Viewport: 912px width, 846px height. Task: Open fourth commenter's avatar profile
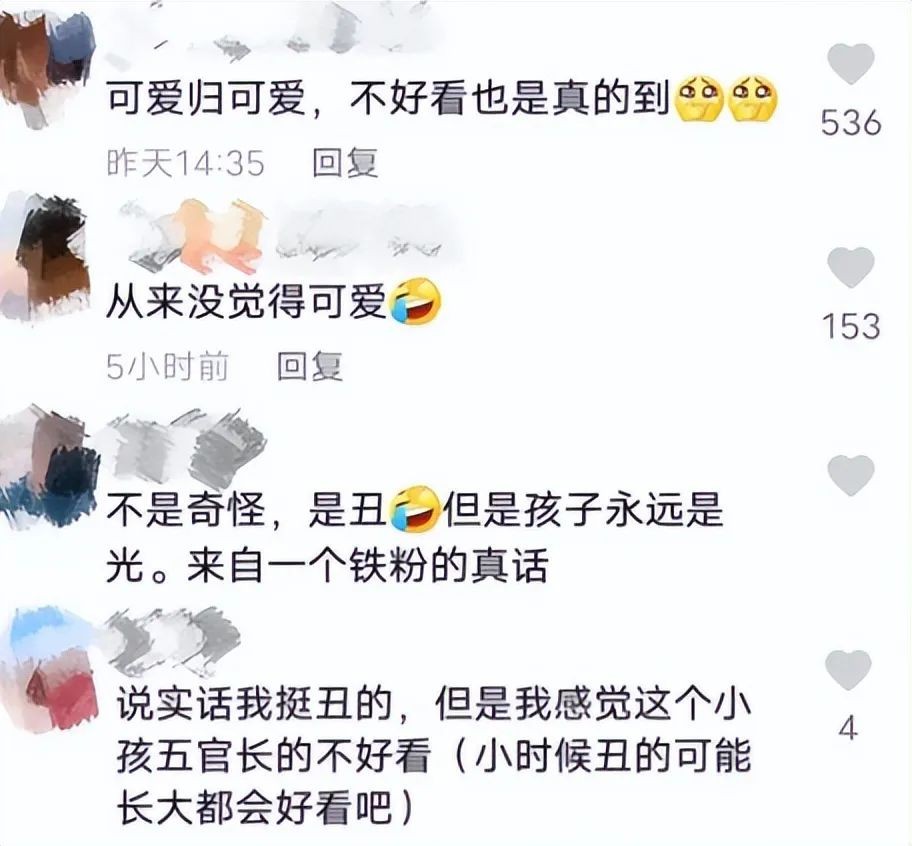51,669
